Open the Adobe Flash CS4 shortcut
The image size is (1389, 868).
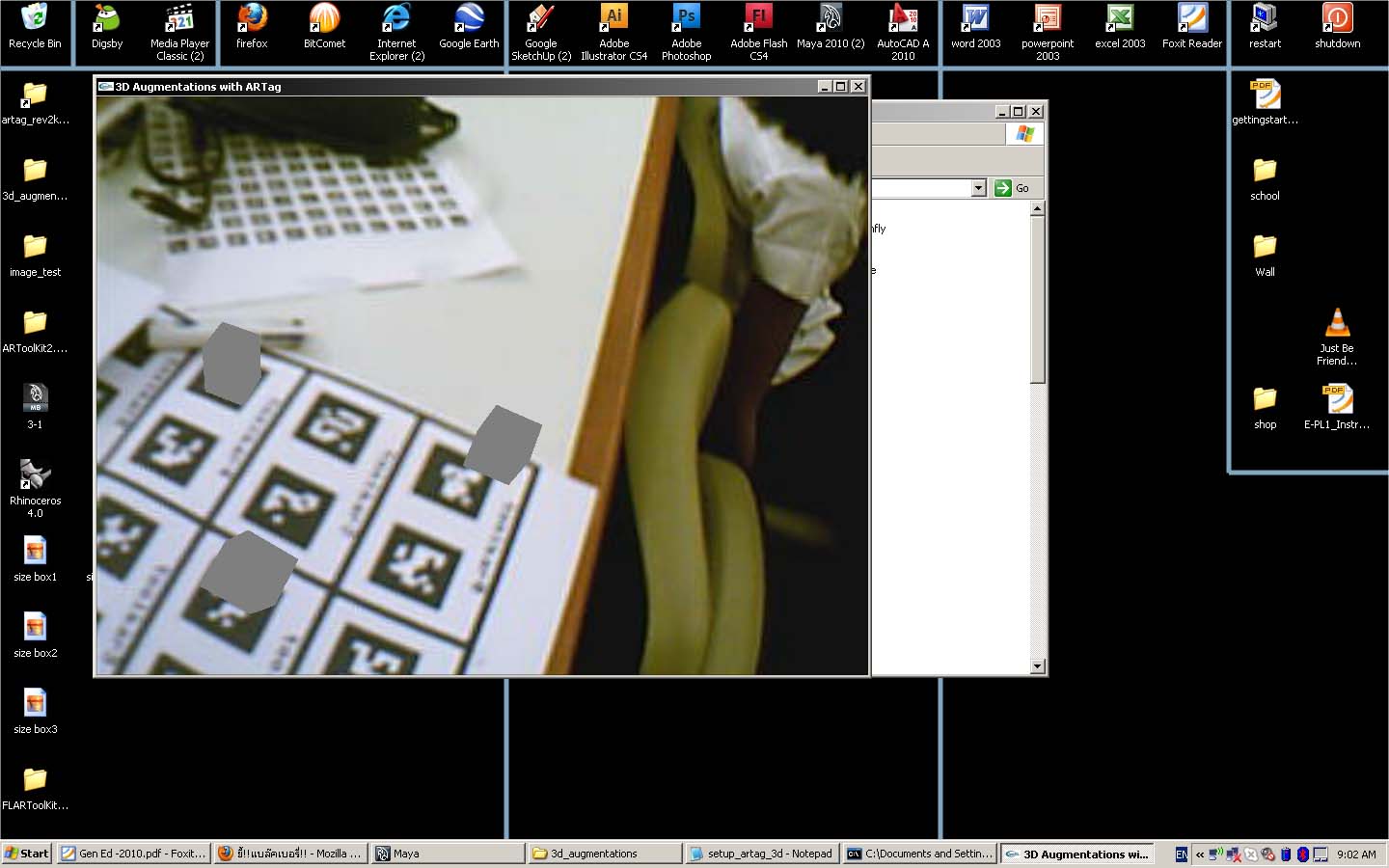759,19
